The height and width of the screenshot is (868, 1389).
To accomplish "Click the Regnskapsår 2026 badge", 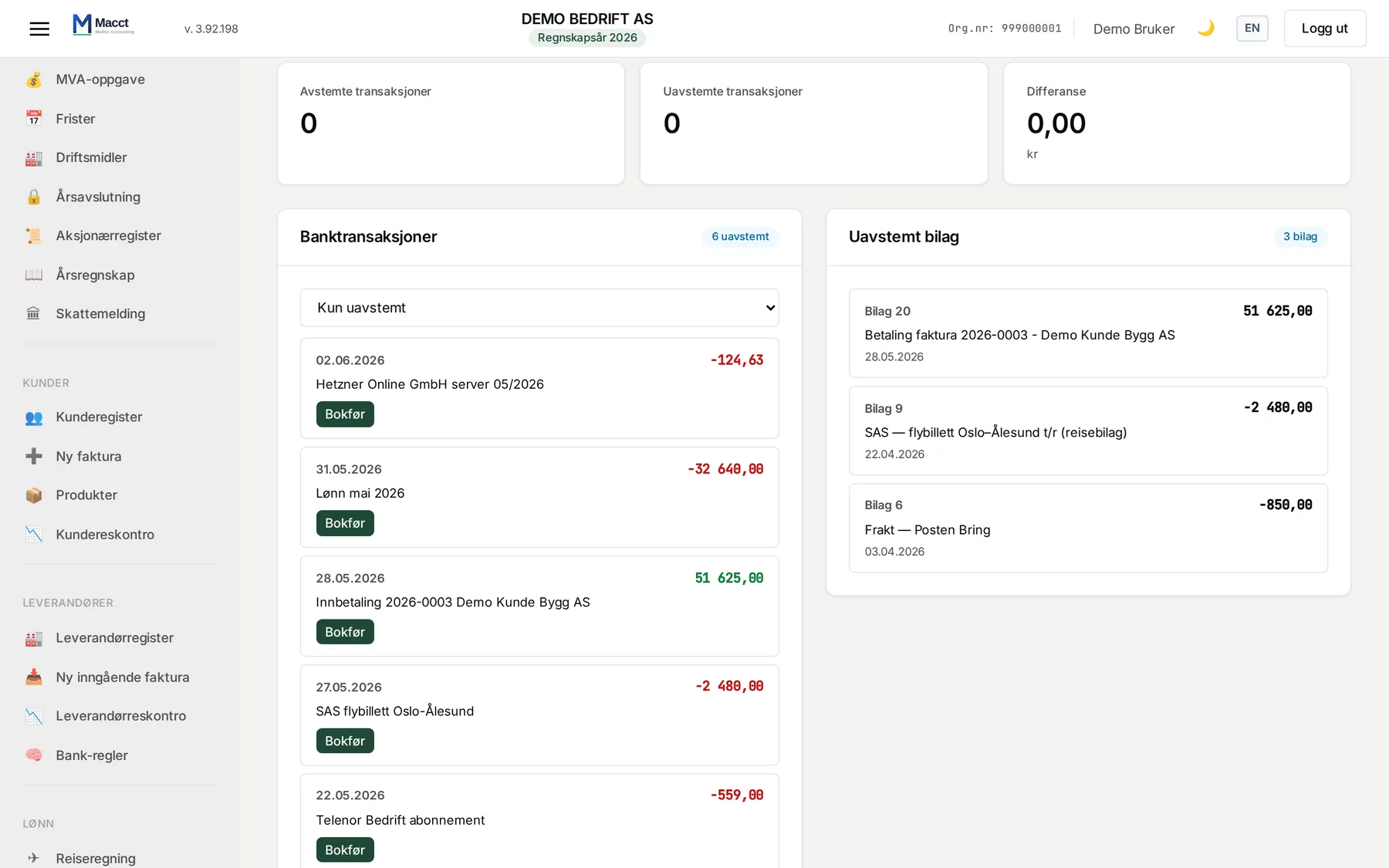I will pos(587,38).
